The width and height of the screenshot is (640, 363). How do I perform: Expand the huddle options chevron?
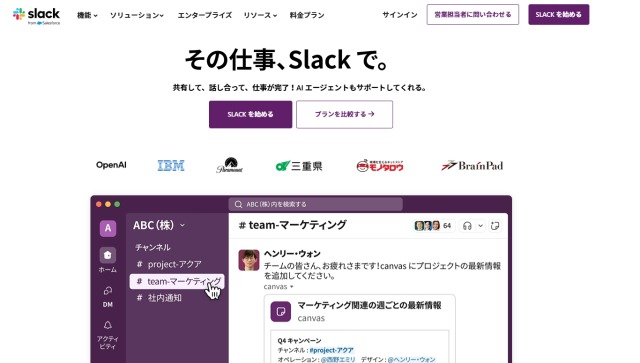click(x=480, y=226)
